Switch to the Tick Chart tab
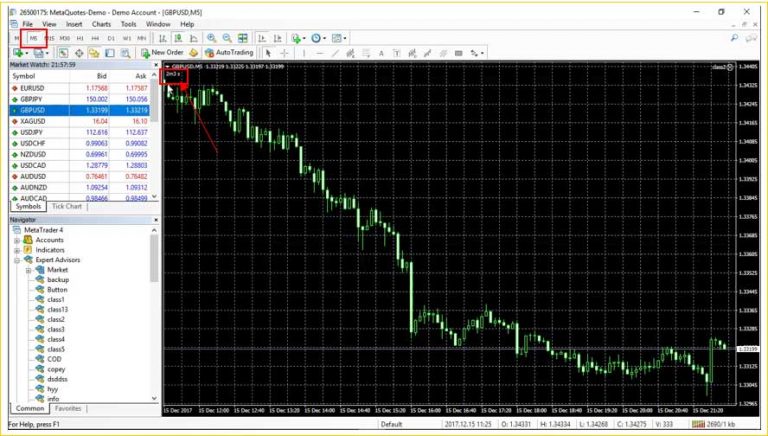The image size is (768, 436). (67, 206)
